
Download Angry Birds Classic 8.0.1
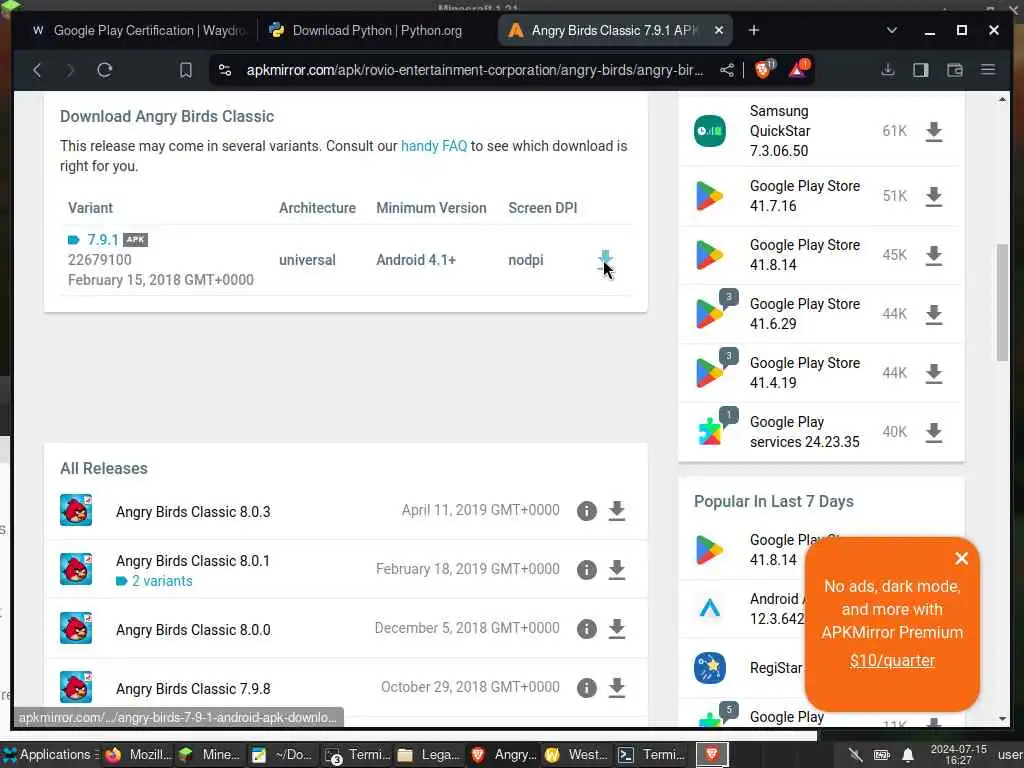[x=616, y=569]
